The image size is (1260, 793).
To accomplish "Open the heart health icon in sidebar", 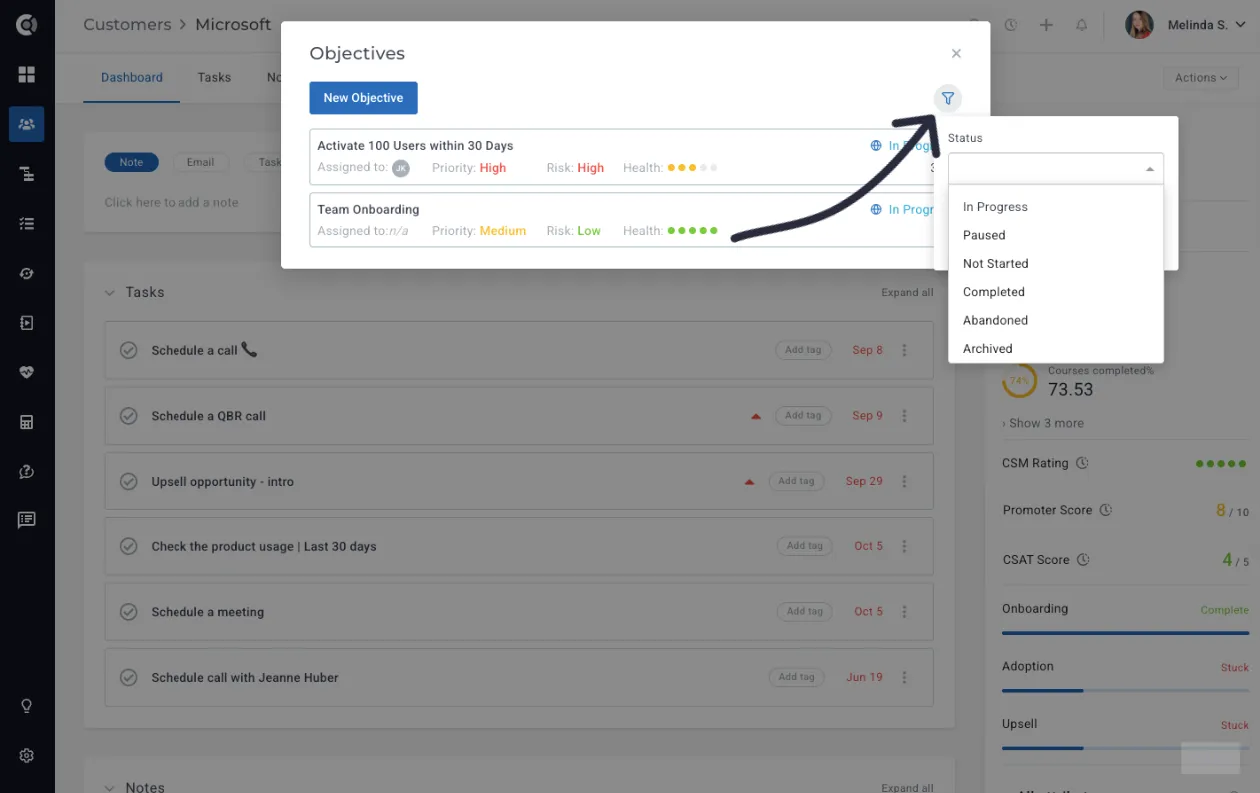I will [x=27, y=372].
